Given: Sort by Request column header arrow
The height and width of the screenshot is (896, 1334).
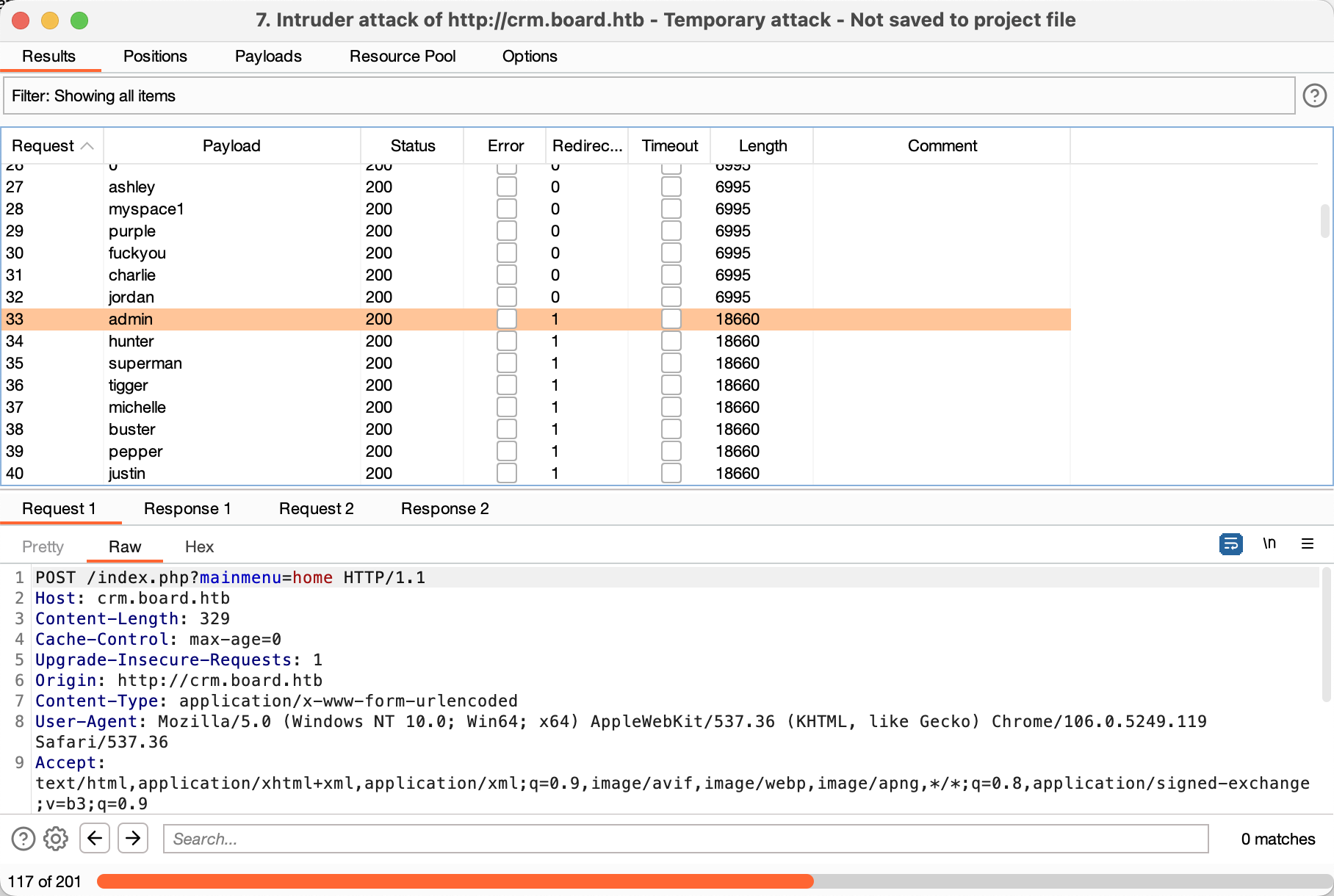Looking at the screenshot, I should (87, 146).
